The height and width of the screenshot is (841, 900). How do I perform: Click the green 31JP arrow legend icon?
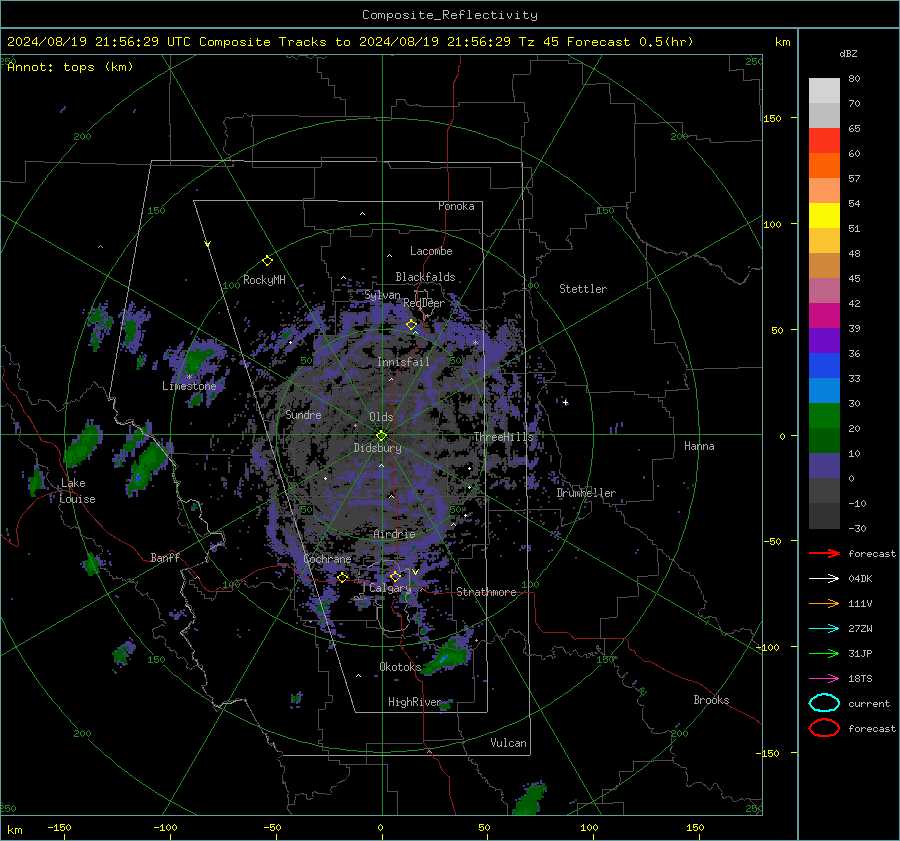tap(824, 653)
